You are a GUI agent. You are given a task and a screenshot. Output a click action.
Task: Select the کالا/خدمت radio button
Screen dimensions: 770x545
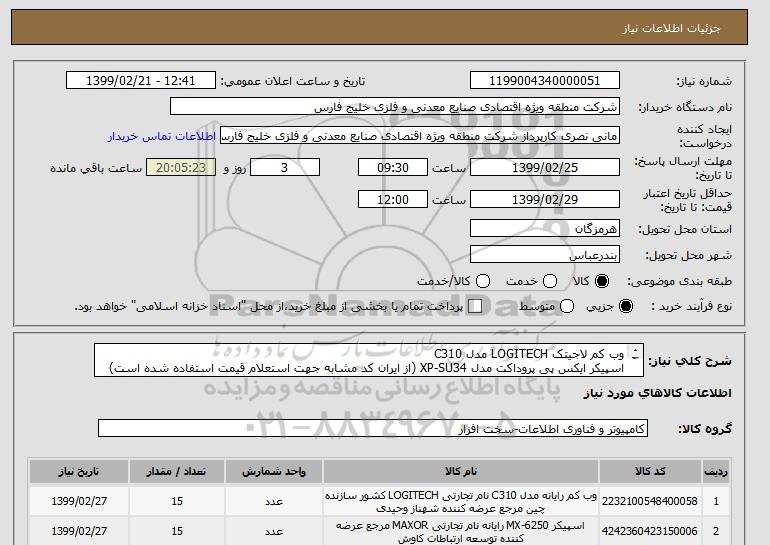[x=483, y=281]
